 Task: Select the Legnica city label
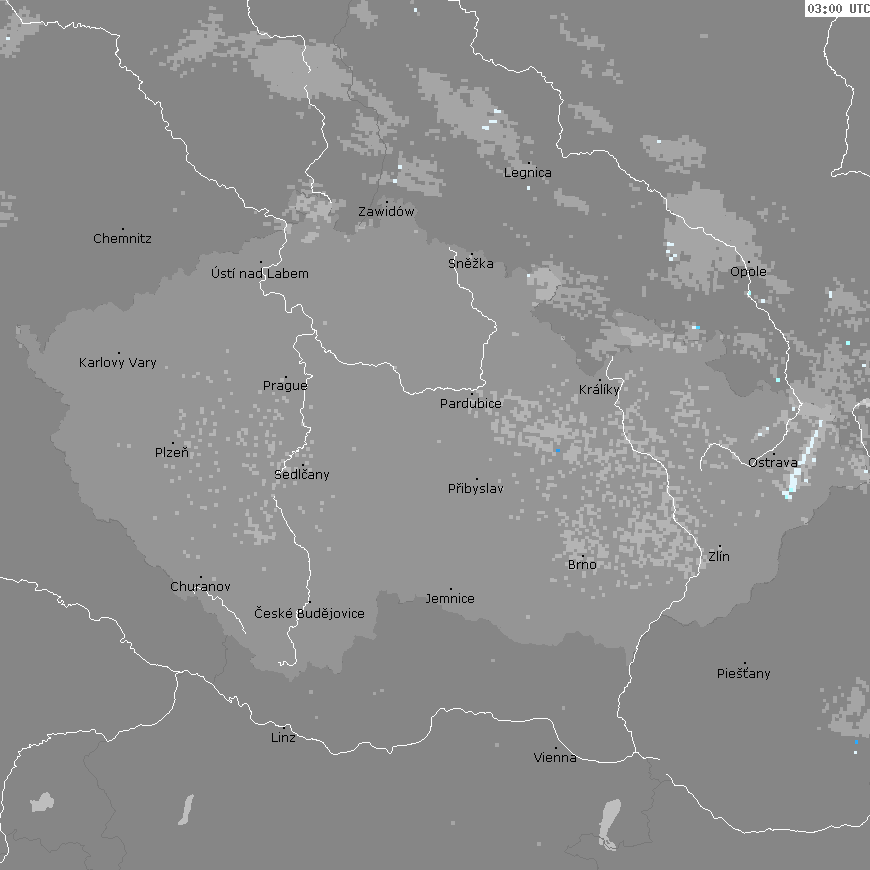[528, 173]
